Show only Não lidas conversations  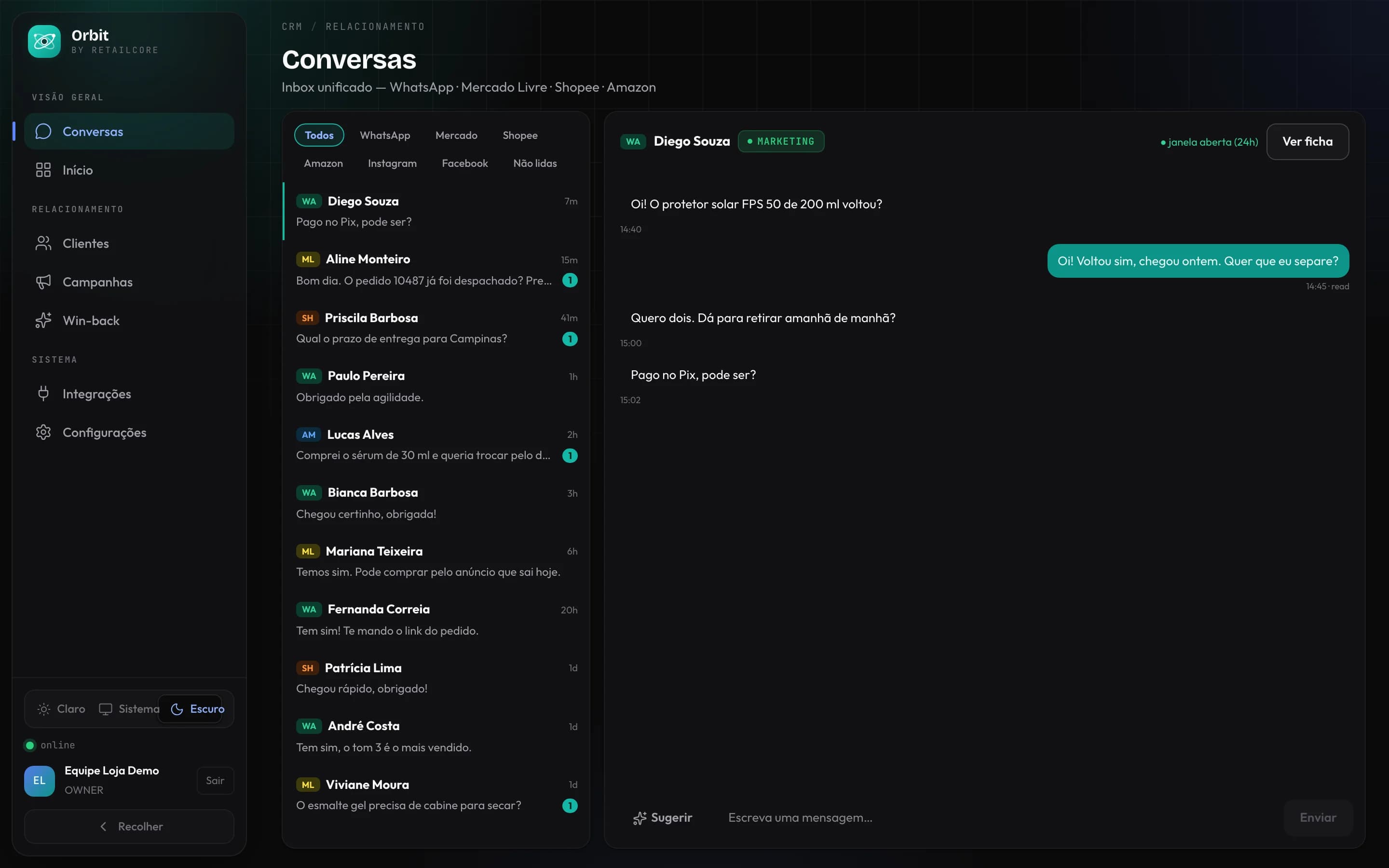click(535, 163)
